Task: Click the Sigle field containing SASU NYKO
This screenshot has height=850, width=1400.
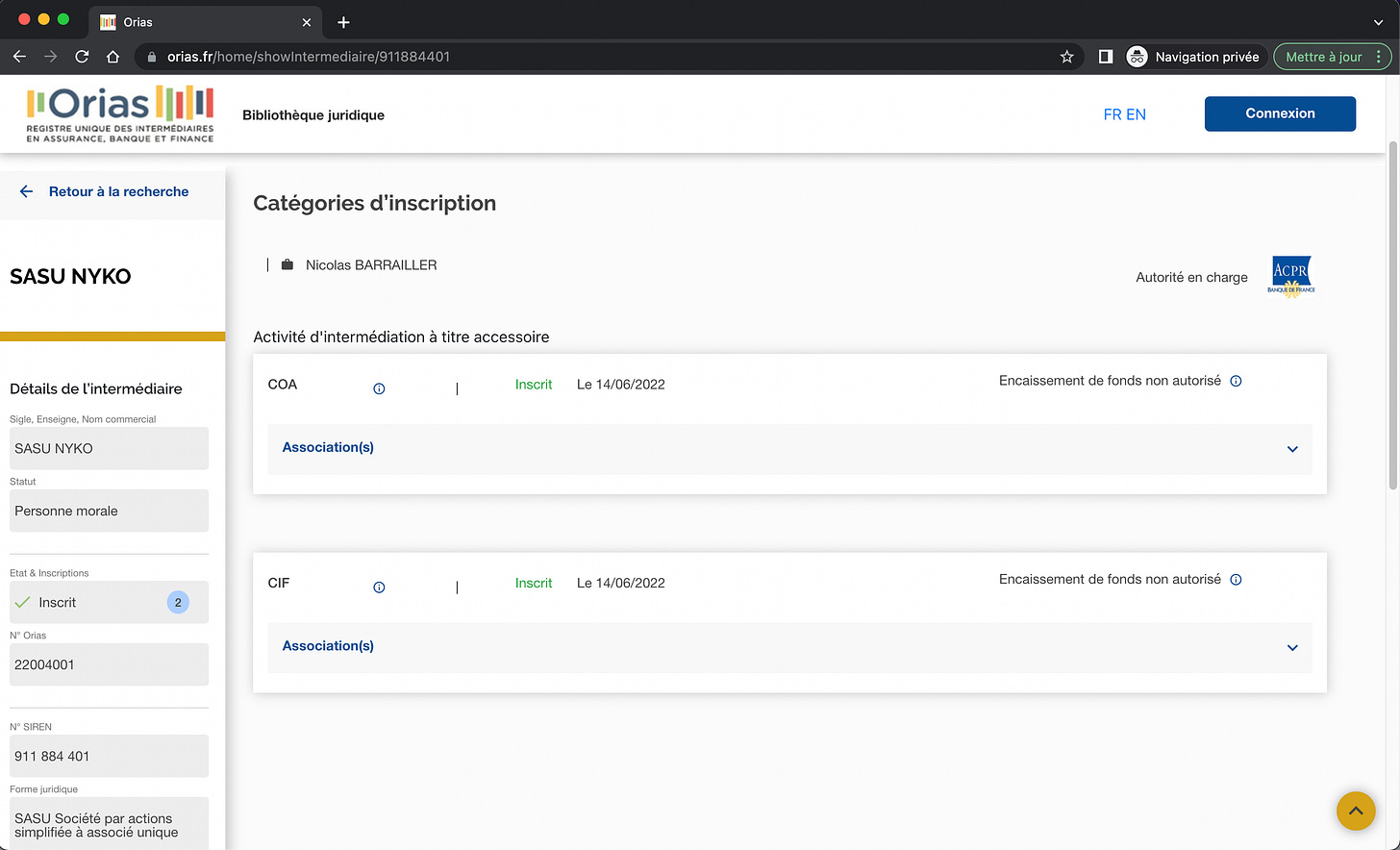Action: [109, 448]
